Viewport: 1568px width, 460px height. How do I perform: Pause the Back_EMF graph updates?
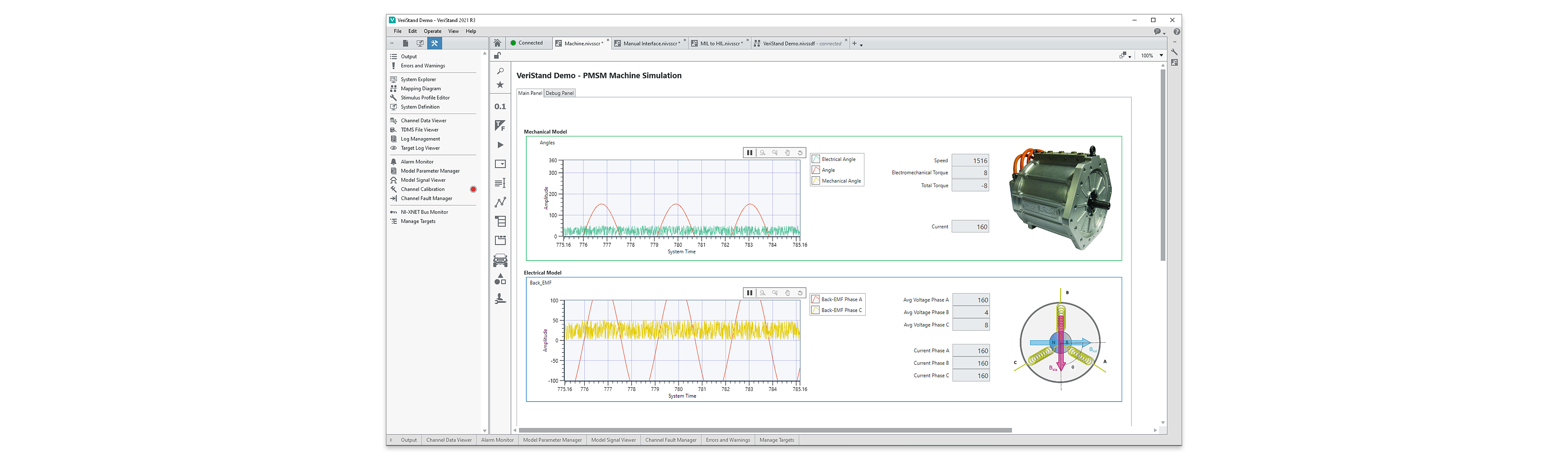(750, 293)
